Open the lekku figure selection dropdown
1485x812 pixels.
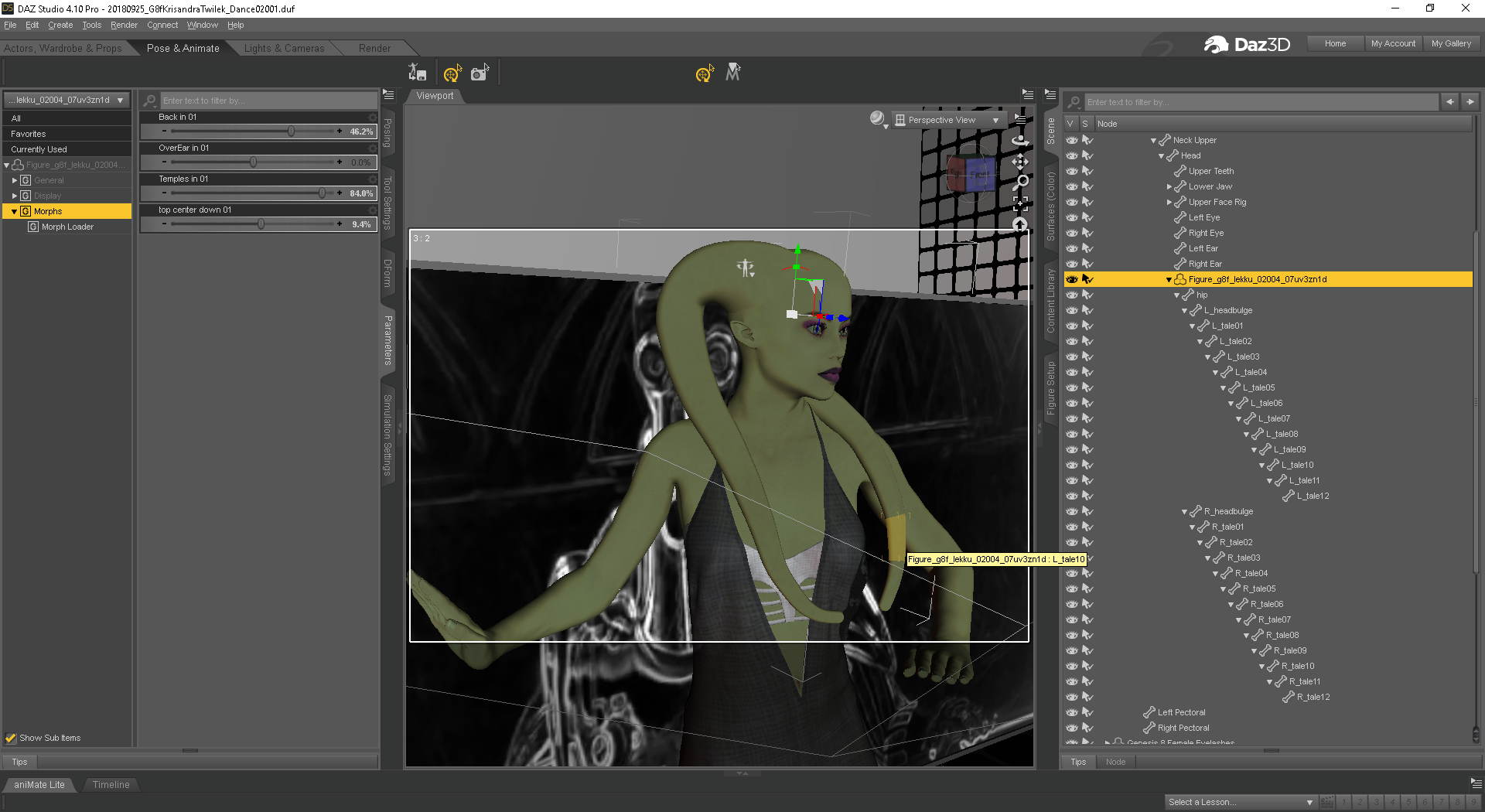pyautogui.click(x=66, y=100)
